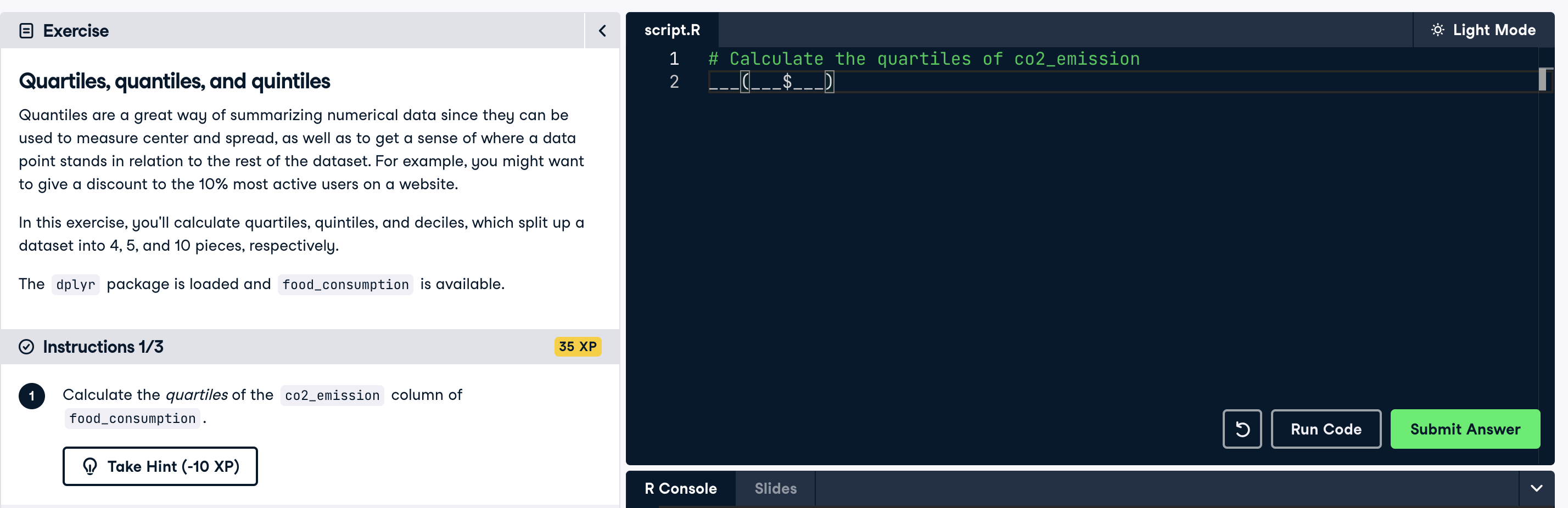Click the 35 XP badge
This screenshot has width=1568, height=508.
578,347
